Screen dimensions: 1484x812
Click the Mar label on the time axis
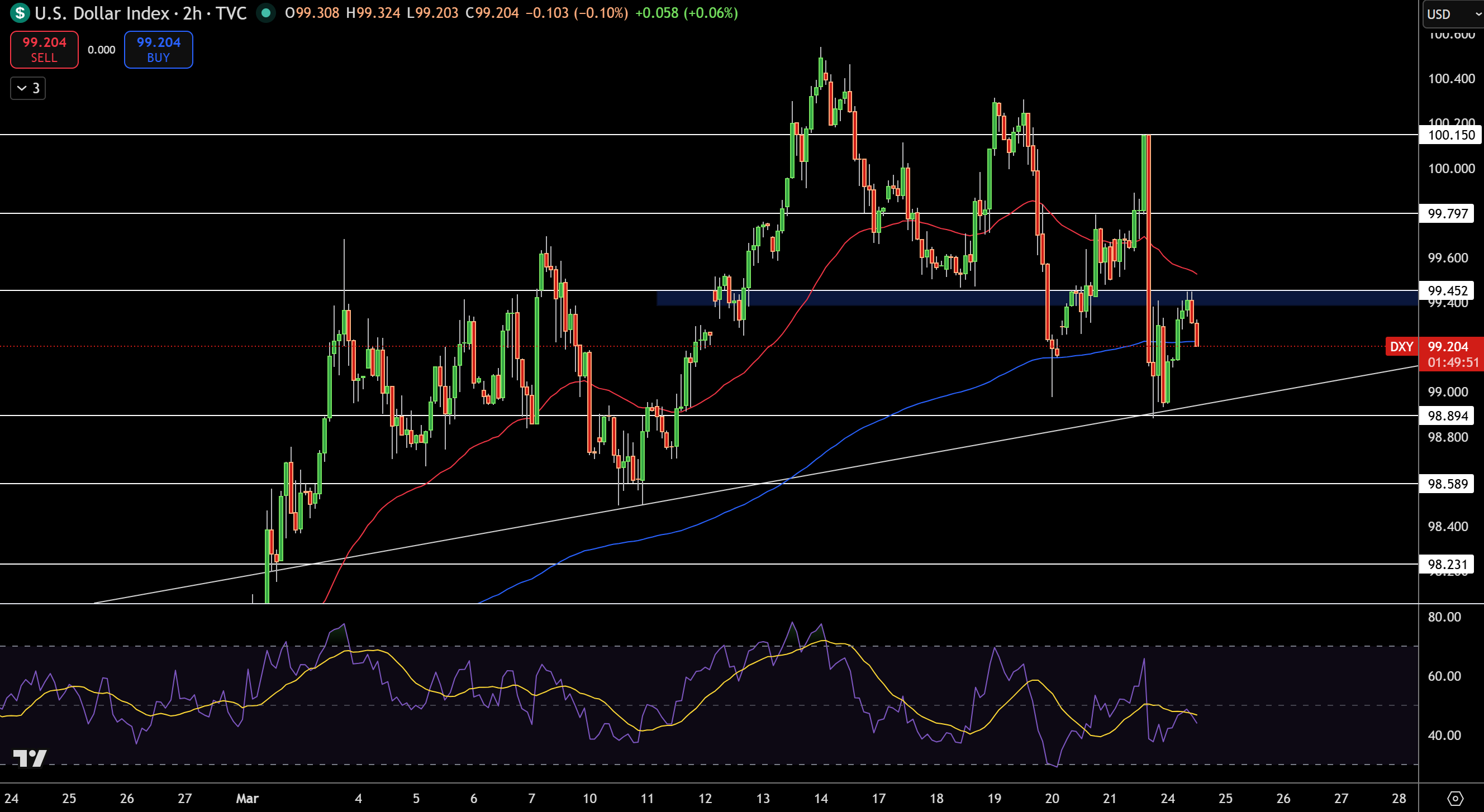click(248, 798)
